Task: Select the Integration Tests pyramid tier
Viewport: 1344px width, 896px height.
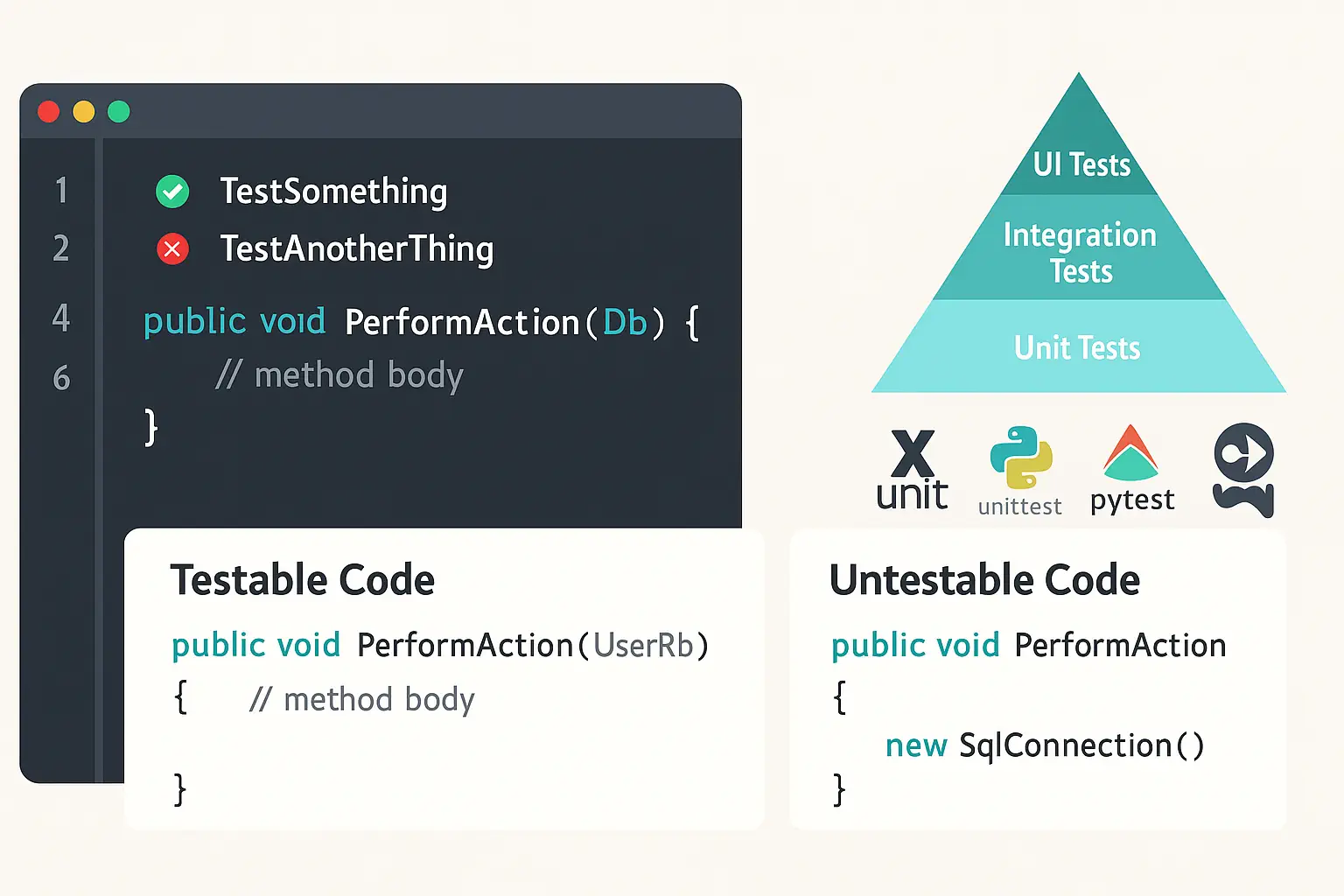Action: tap(1080, 248)
